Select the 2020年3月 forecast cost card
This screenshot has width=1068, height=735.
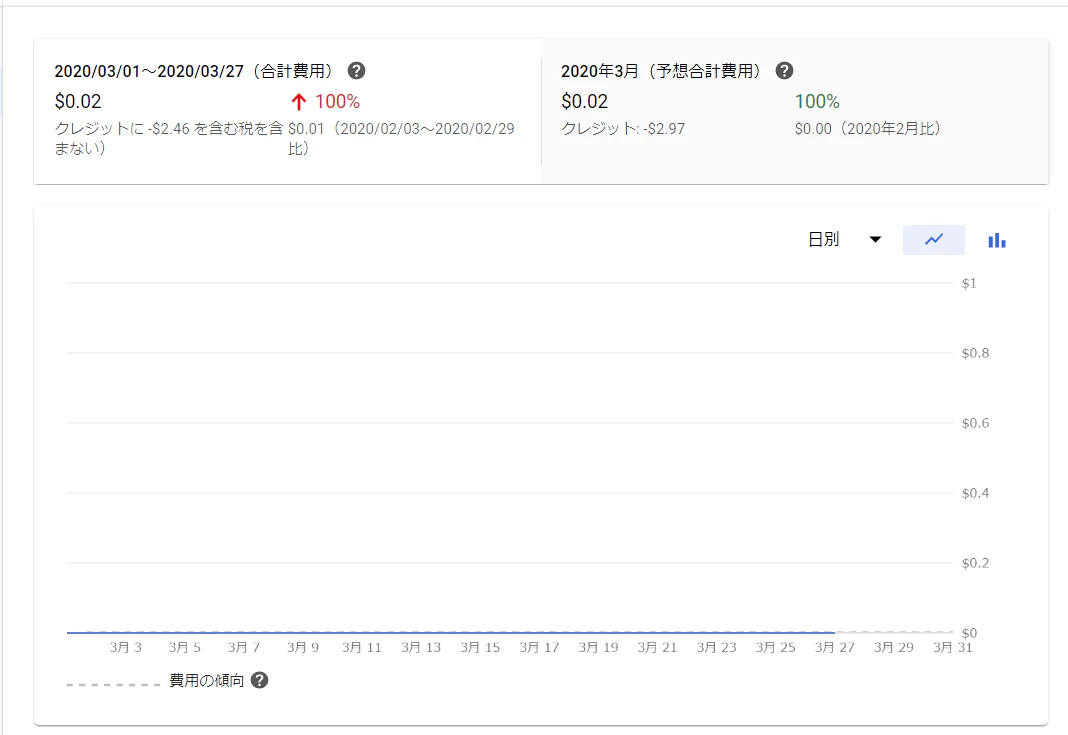tap(795, 111)
